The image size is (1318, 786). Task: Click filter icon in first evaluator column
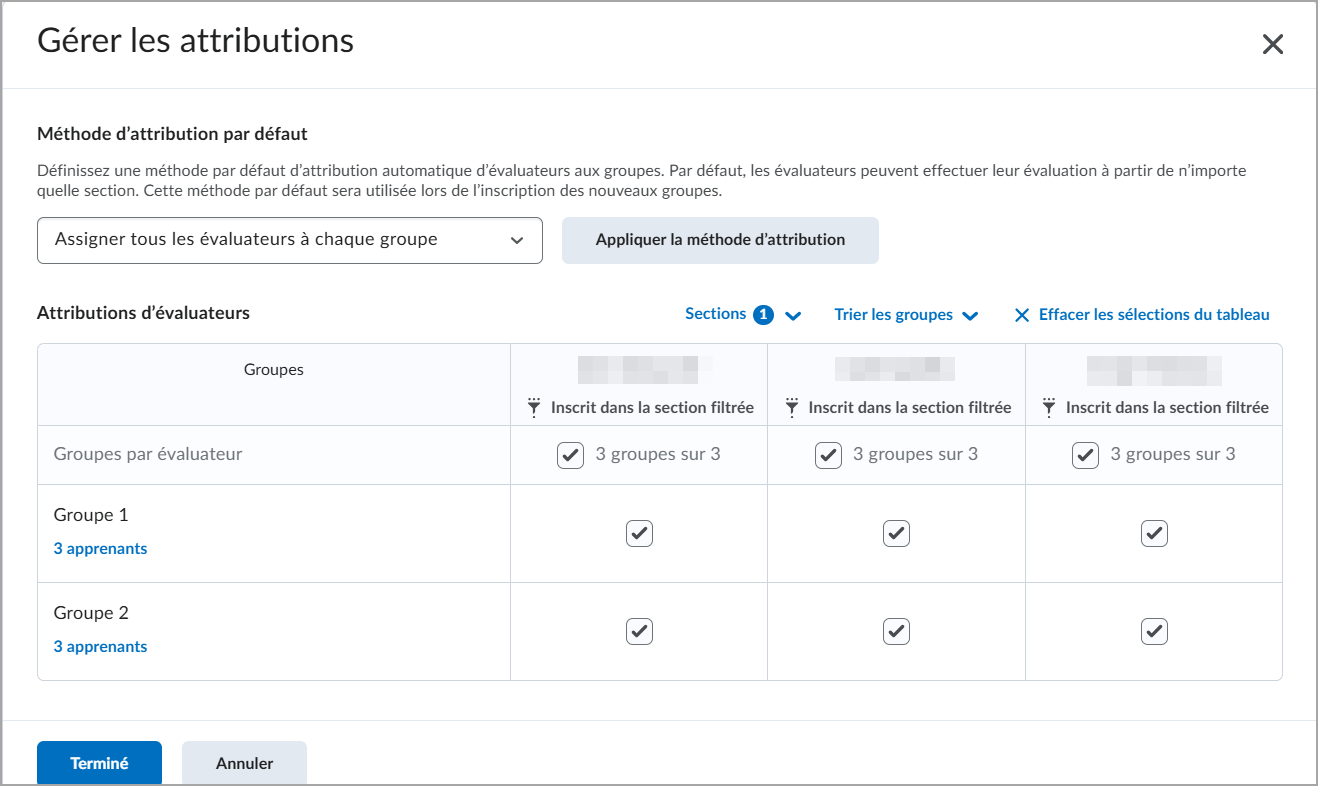click(534, 407)
